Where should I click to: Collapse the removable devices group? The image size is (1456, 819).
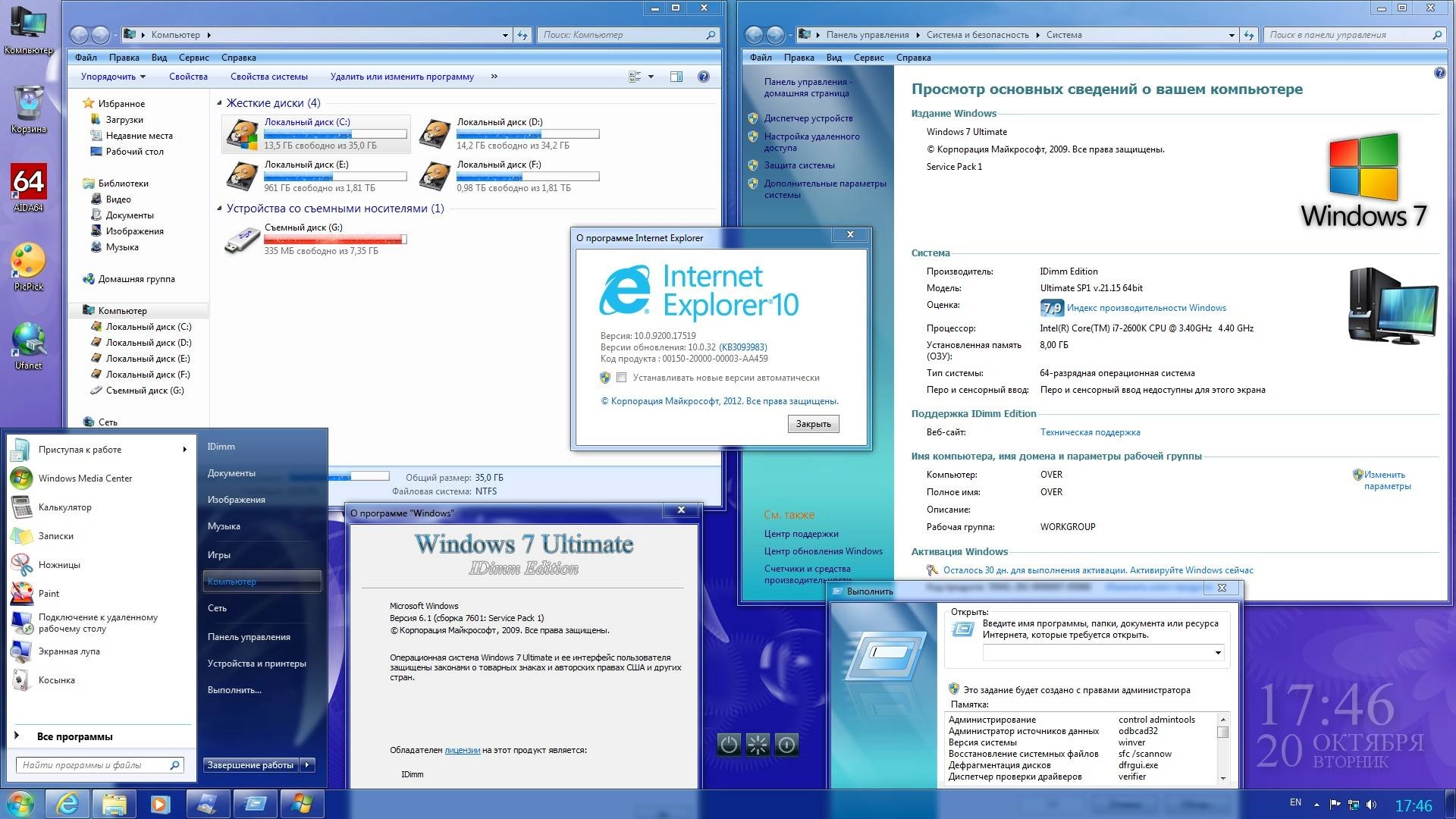click(x=220, y=209)
